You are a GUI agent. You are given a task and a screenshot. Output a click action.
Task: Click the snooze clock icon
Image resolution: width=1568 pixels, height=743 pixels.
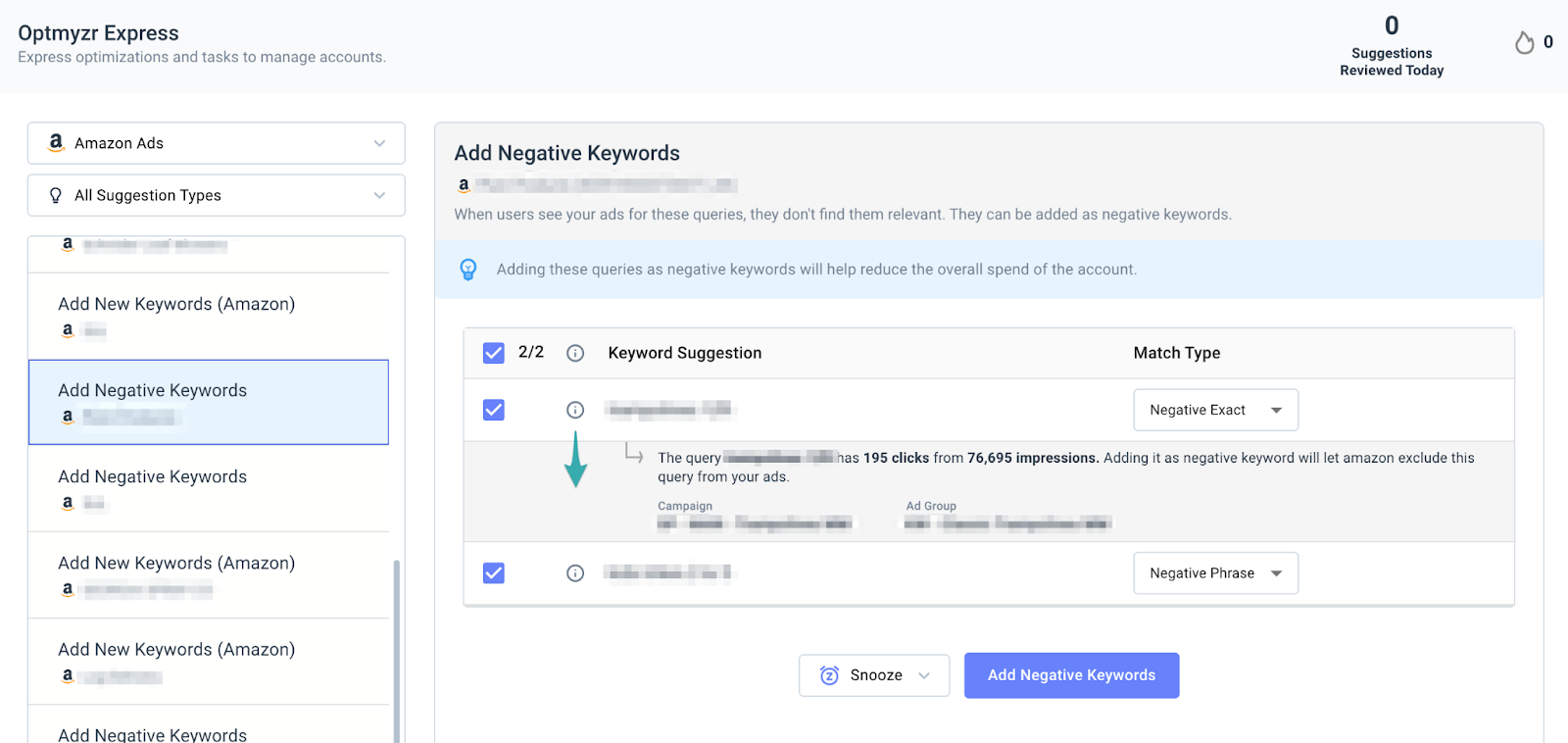click(x=829, y=675)
